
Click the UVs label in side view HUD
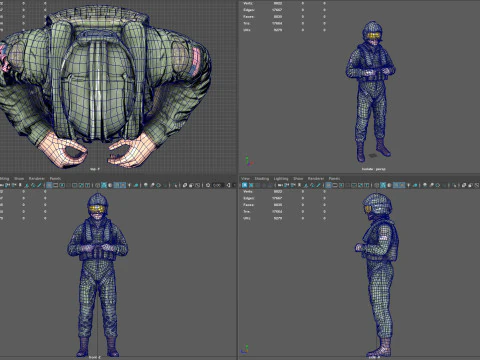coord(247,218)
